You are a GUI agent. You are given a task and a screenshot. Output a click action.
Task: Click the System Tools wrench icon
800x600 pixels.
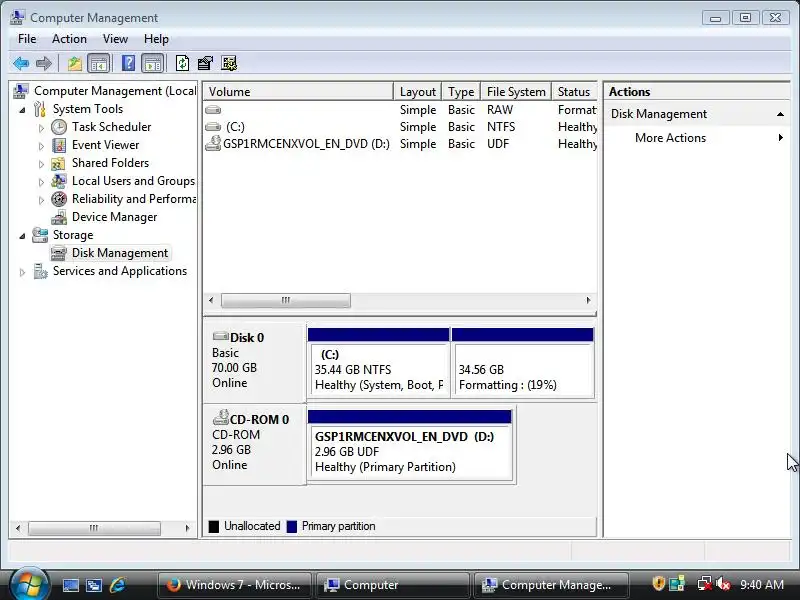[40, 109]
